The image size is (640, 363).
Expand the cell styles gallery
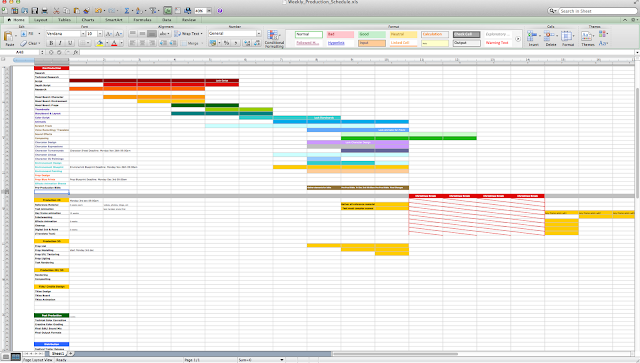click(518, 39)
